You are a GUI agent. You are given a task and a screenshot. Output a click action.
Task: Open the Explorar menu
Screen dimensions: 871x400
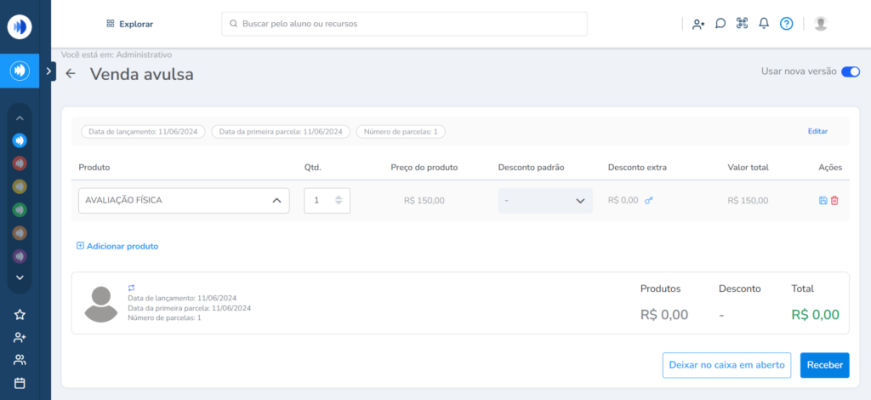pos(129,23)
